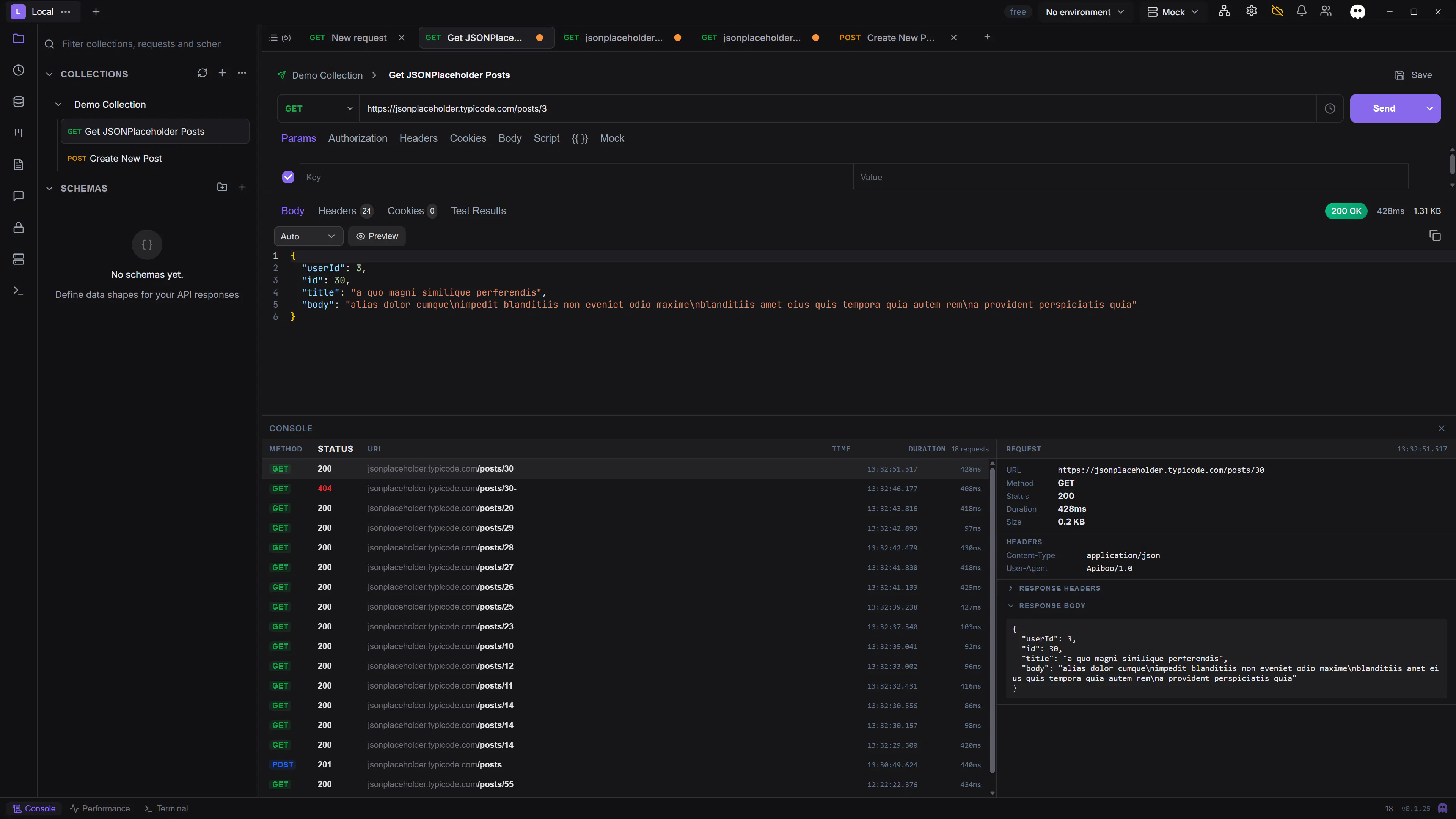
Task: Open the No environment dropdown
Action: [1085, 12]
